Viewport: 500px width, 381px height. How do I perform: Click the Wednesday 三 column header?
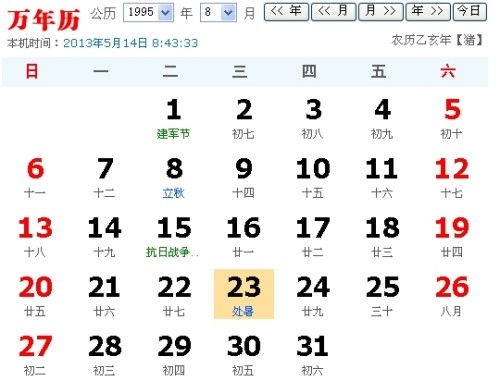[x=240, y=72]
